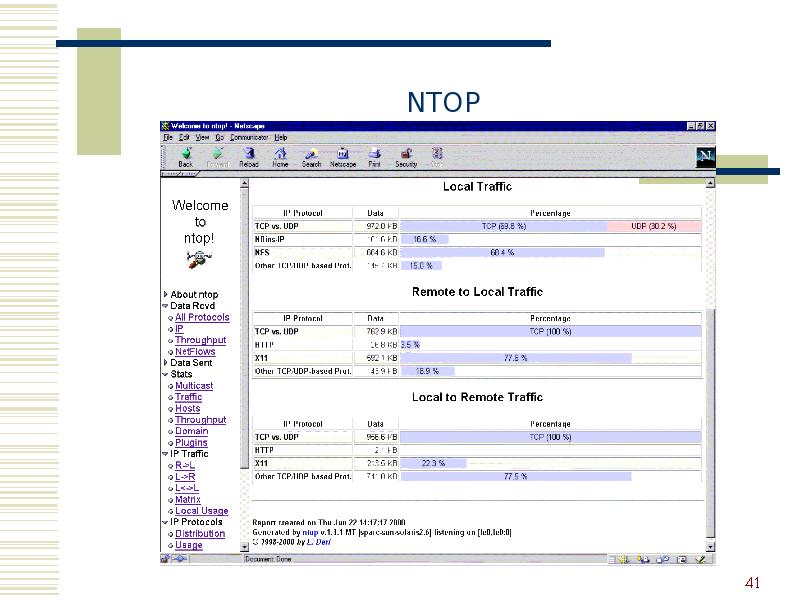The height and width of the screenshot is (600, 800).
Task: Open the Communicator menu
Action: [250, 137]
